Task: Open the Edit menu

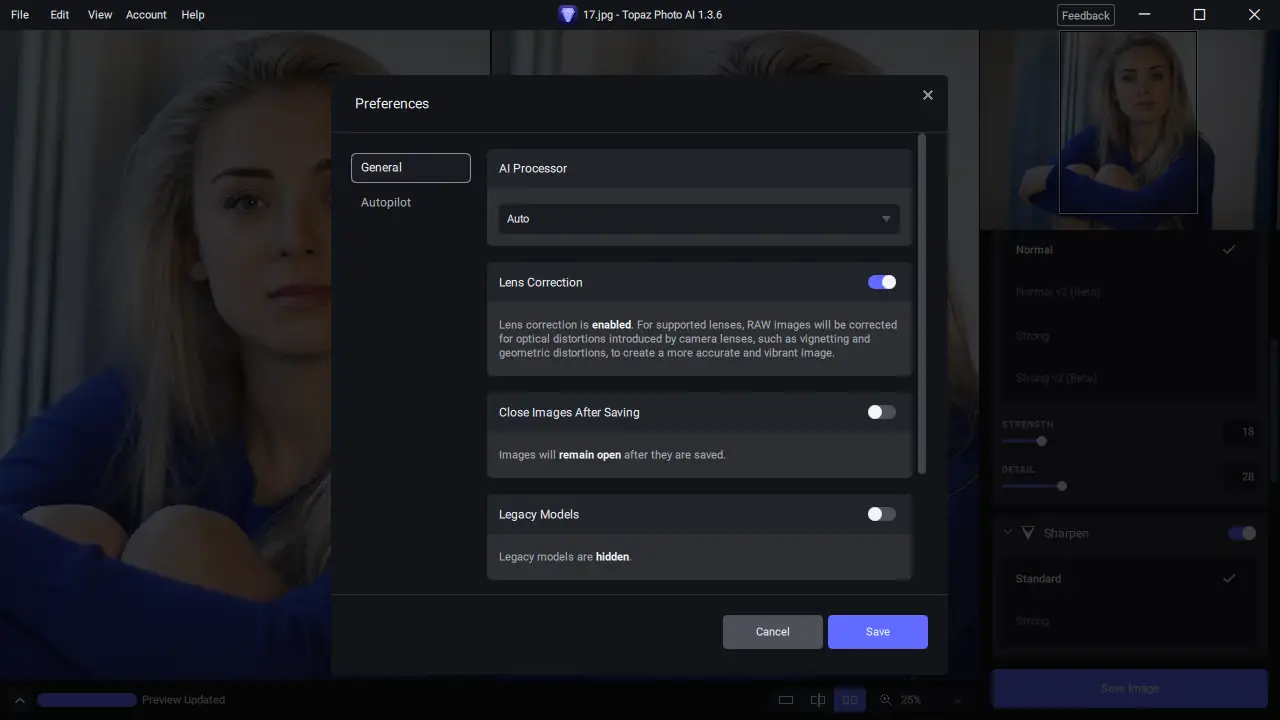Action: [60, 15]
